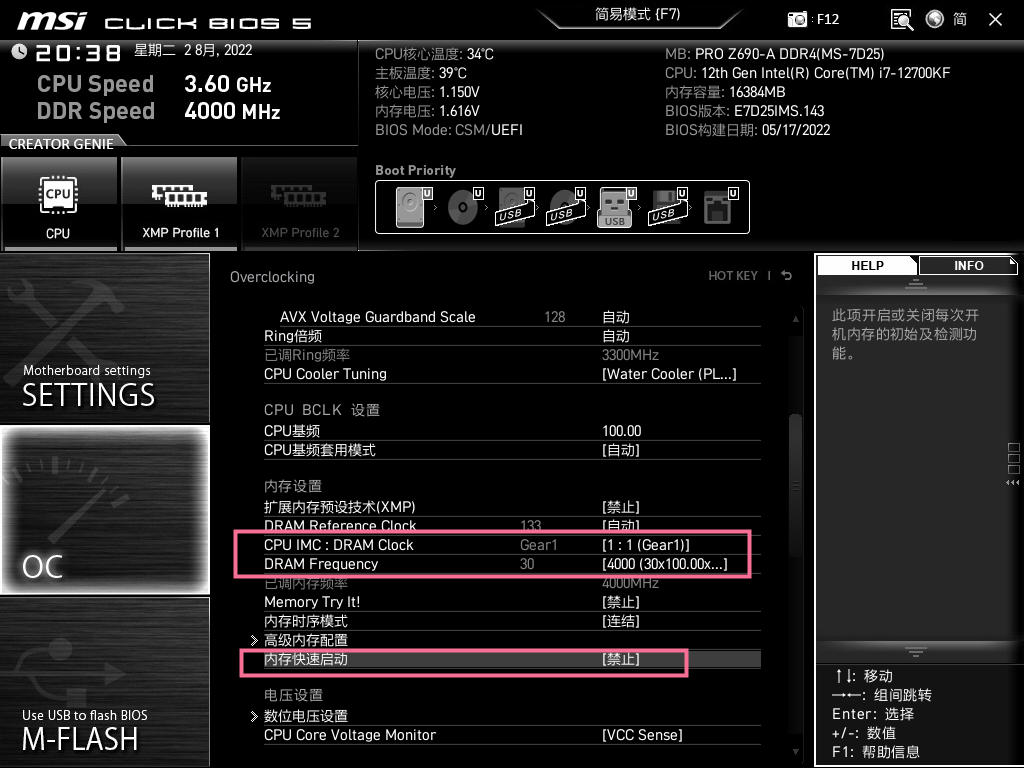Expand the 数位电压设置 submenu

305,716
